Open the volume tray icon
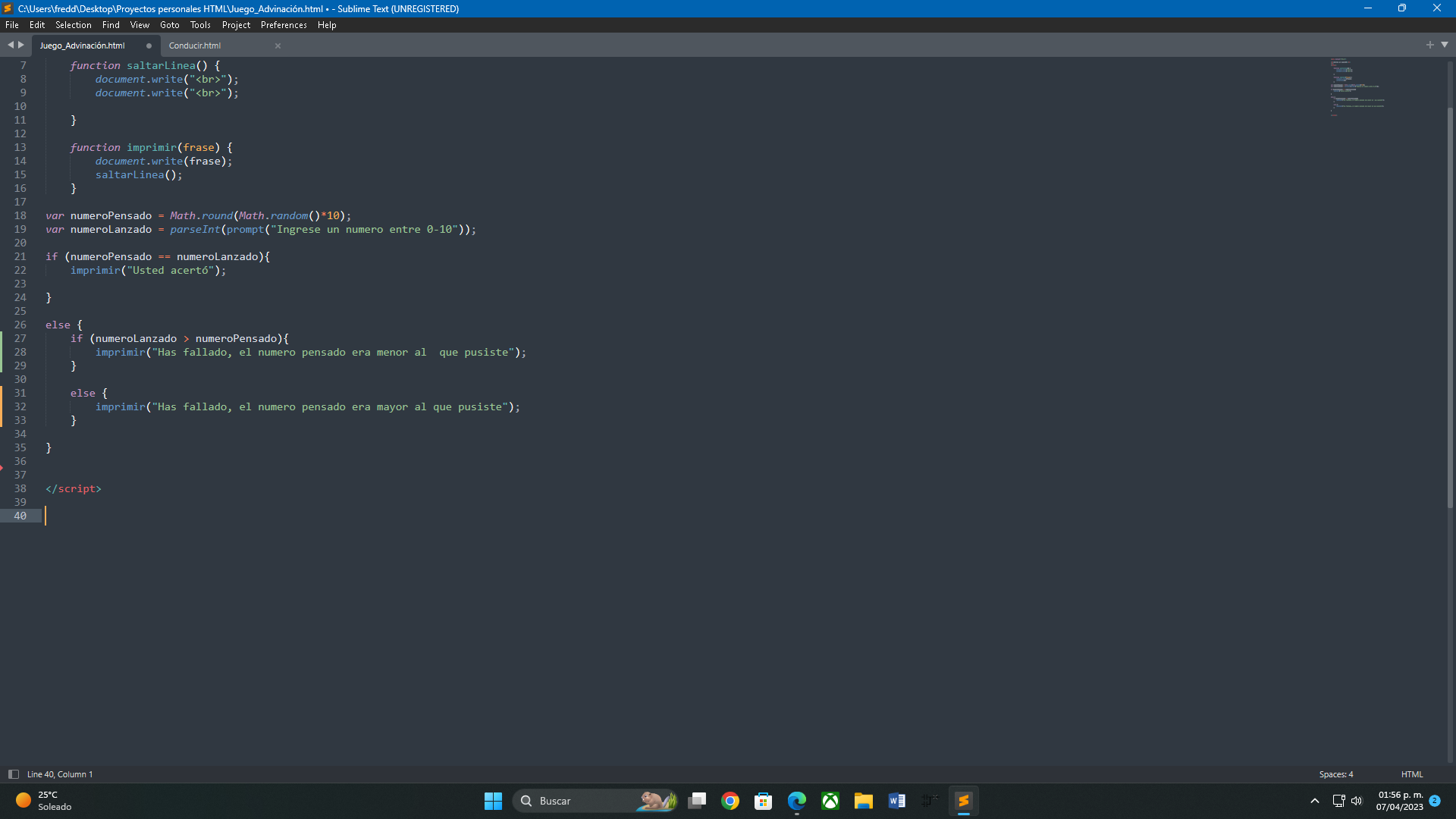 tap(1357, 801)
